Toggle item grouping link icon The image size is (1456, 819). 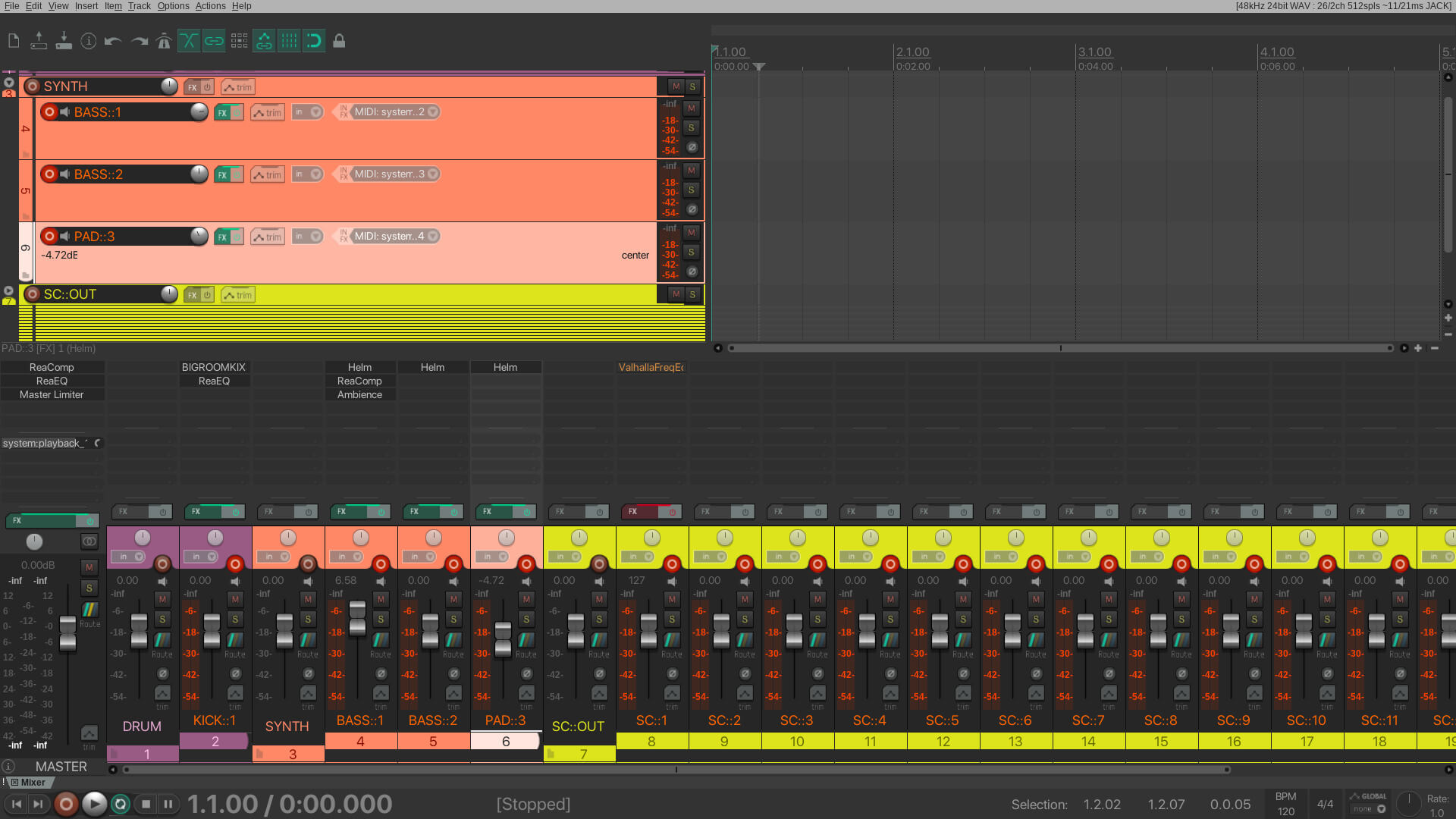point(214,41)
